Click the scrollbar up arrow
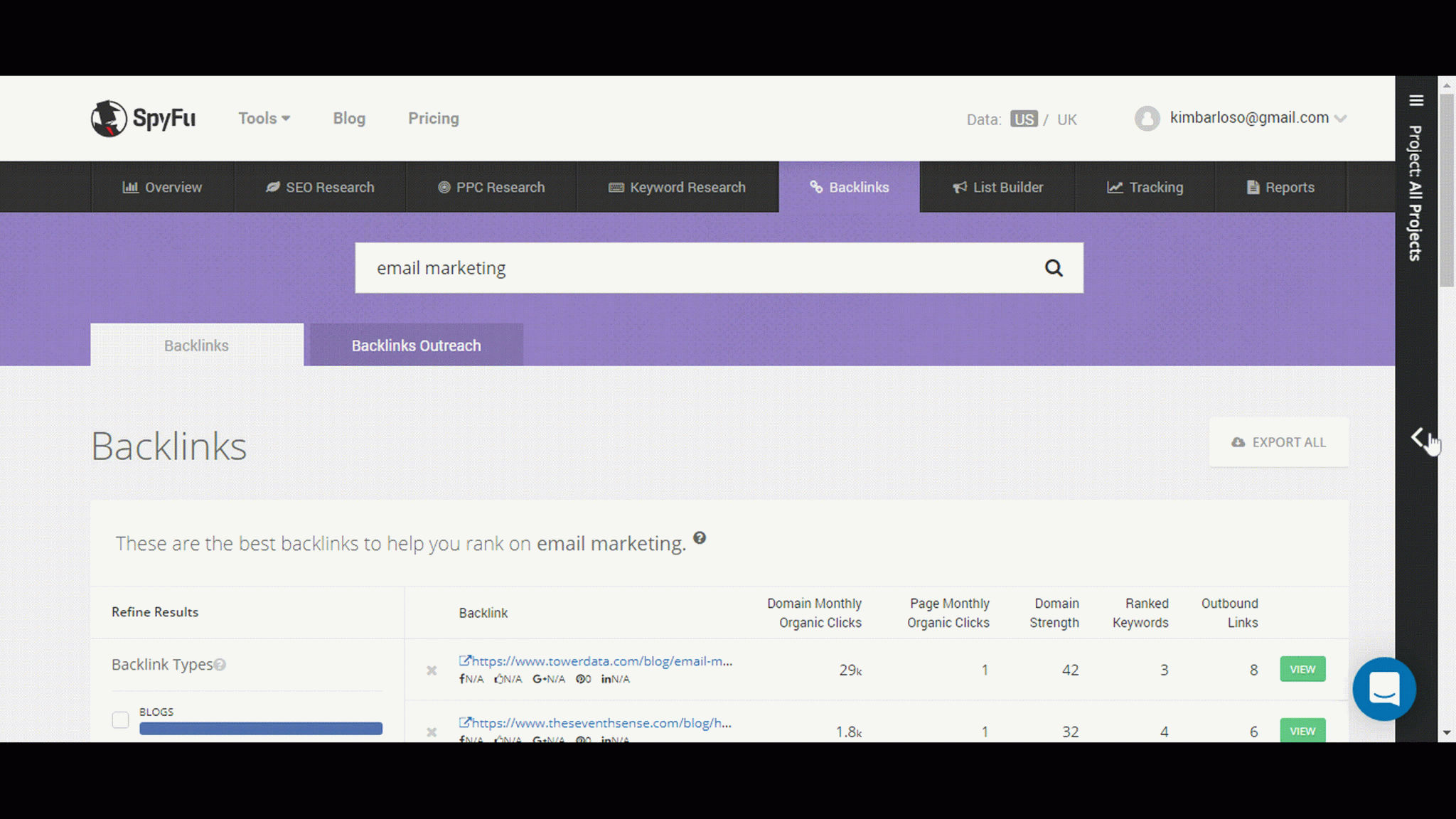 pos(1447,85)
